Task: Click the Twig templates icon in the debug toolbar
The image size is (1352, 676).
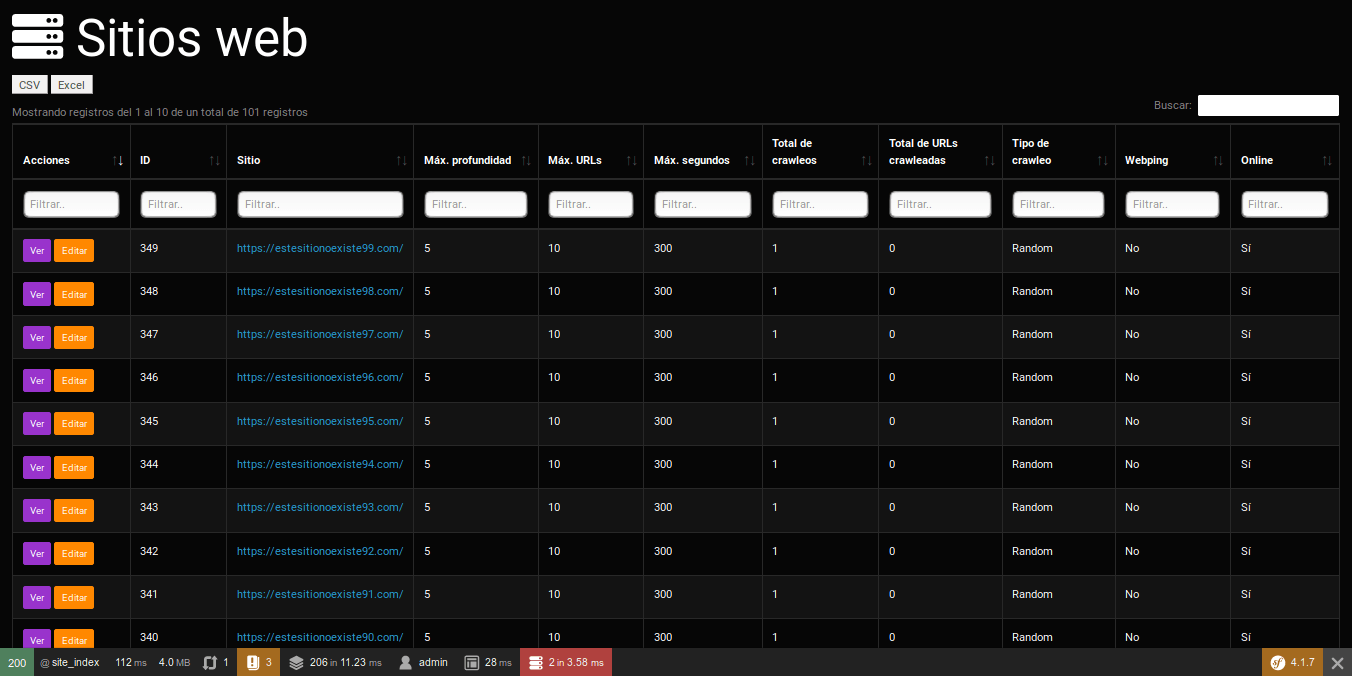Action: pos(296,662)
